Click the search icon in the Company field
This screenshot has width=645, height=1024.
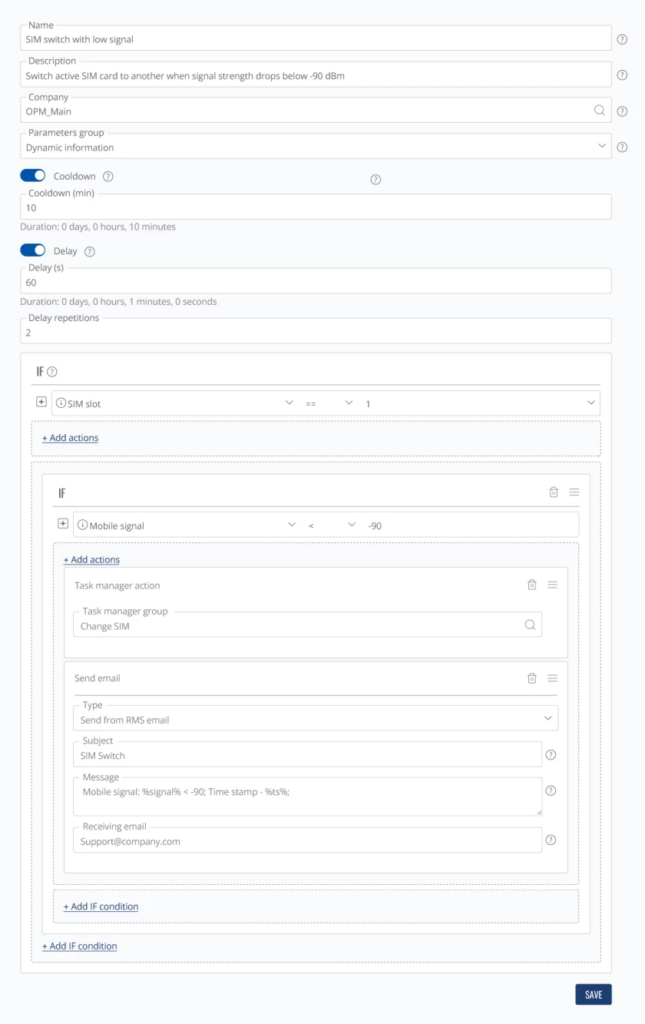(599, 110)
